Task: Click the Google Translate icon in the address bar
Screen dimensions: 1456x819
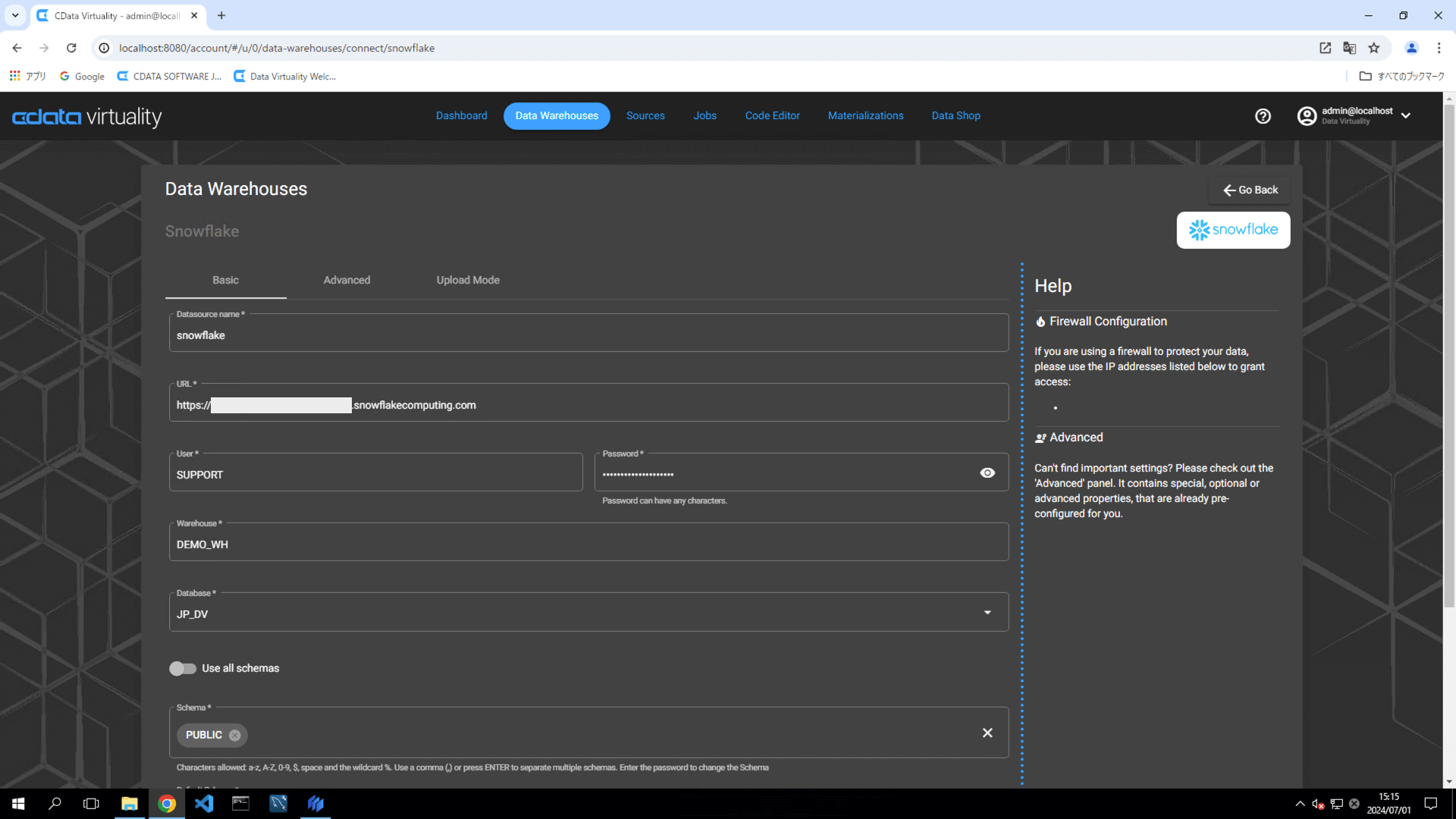Action: point(1349,48)
